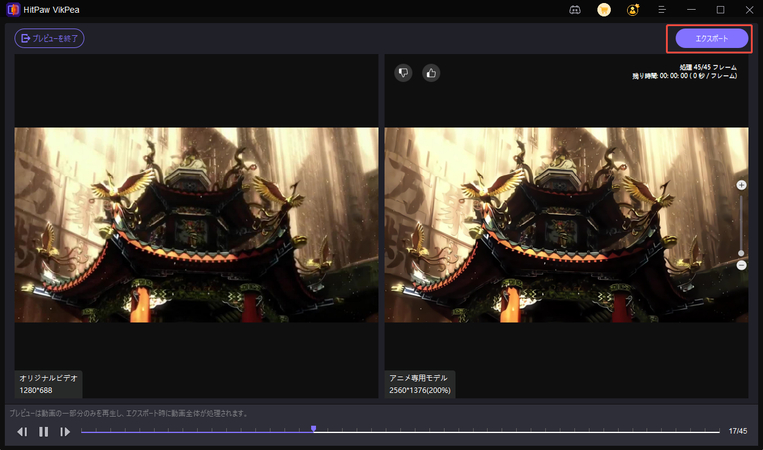
Task: Minimize the HitPaw VikPea window
Action: click(691, 10)
